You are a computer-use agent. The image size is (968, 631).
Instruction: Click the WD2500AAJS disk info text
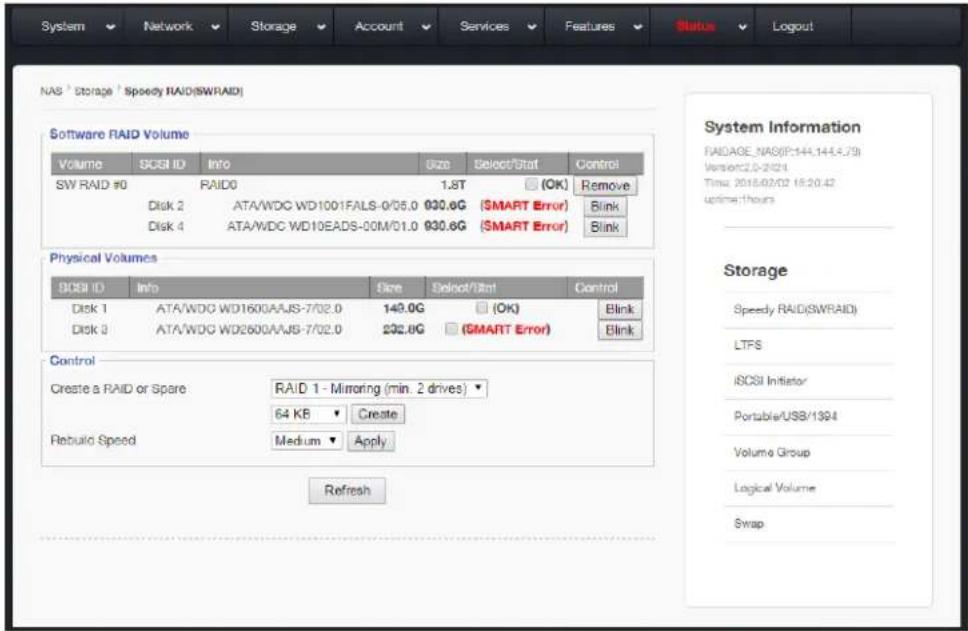[x=249, y=329]
